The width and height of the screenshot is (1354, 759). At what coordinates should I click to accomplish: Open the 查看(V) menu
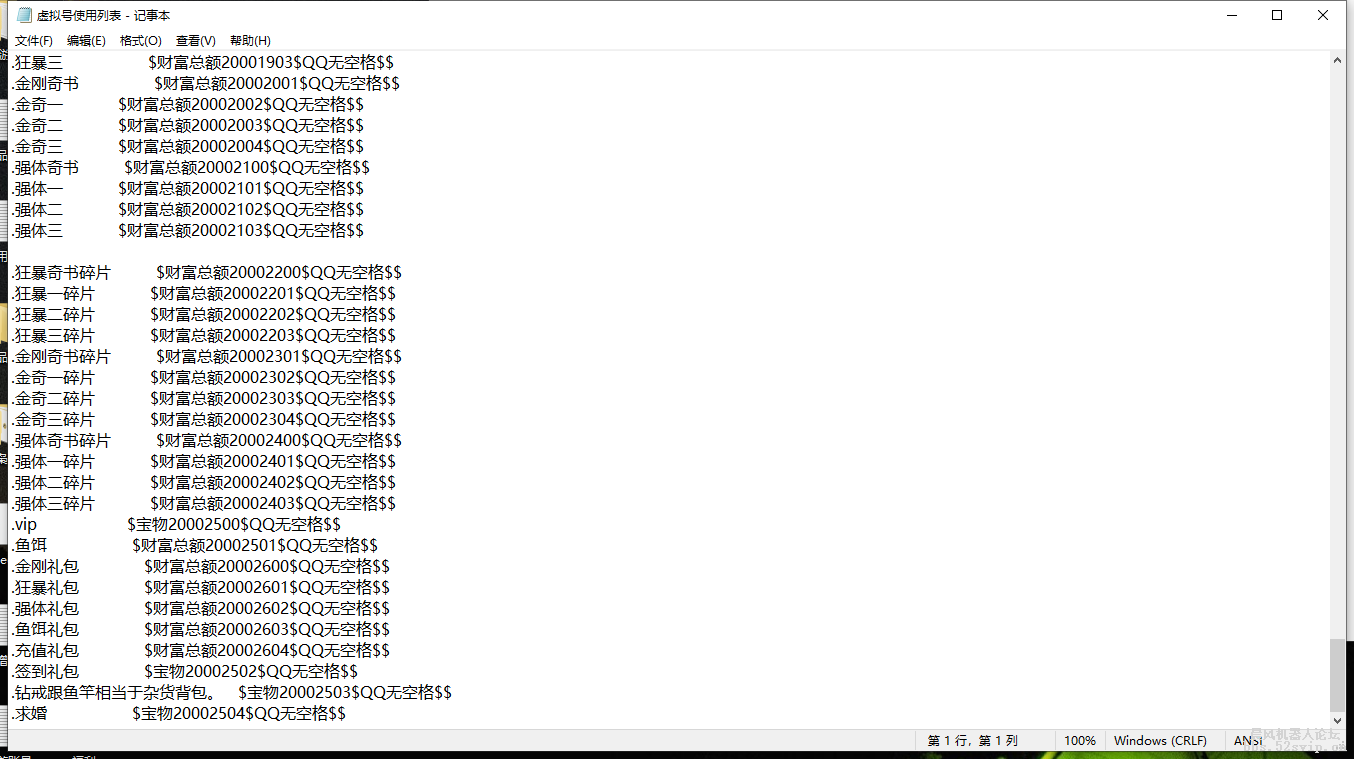(x=195, y=41)
